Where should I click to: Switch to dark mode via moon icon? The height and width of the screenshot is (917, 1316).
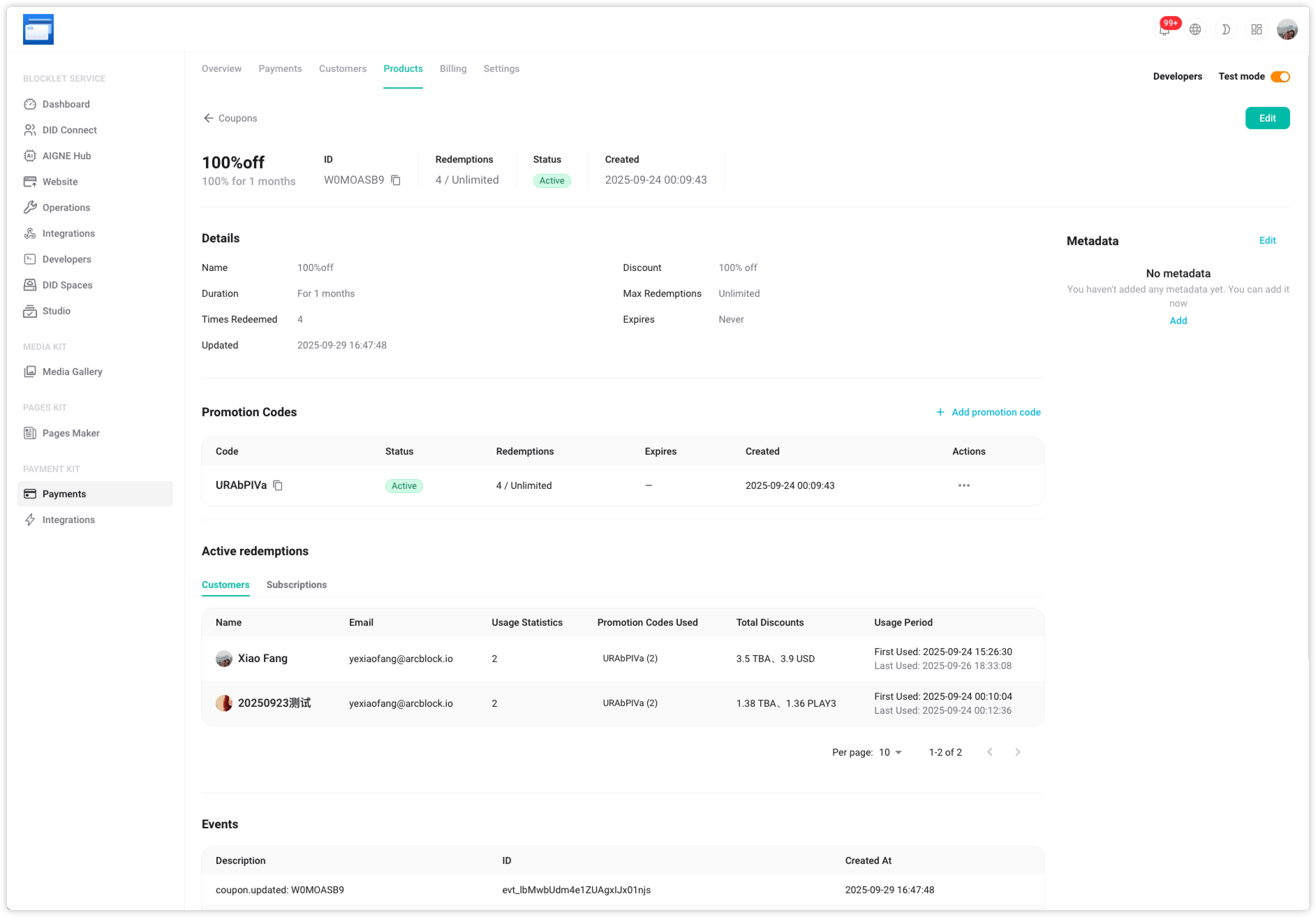click(1225, 29)
